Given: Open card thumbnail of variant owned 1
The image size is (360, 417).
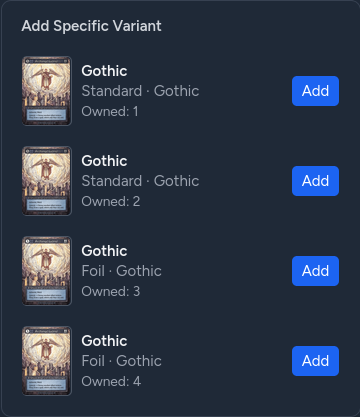Looking at the screenshot, I should click(x=47, y=91).
